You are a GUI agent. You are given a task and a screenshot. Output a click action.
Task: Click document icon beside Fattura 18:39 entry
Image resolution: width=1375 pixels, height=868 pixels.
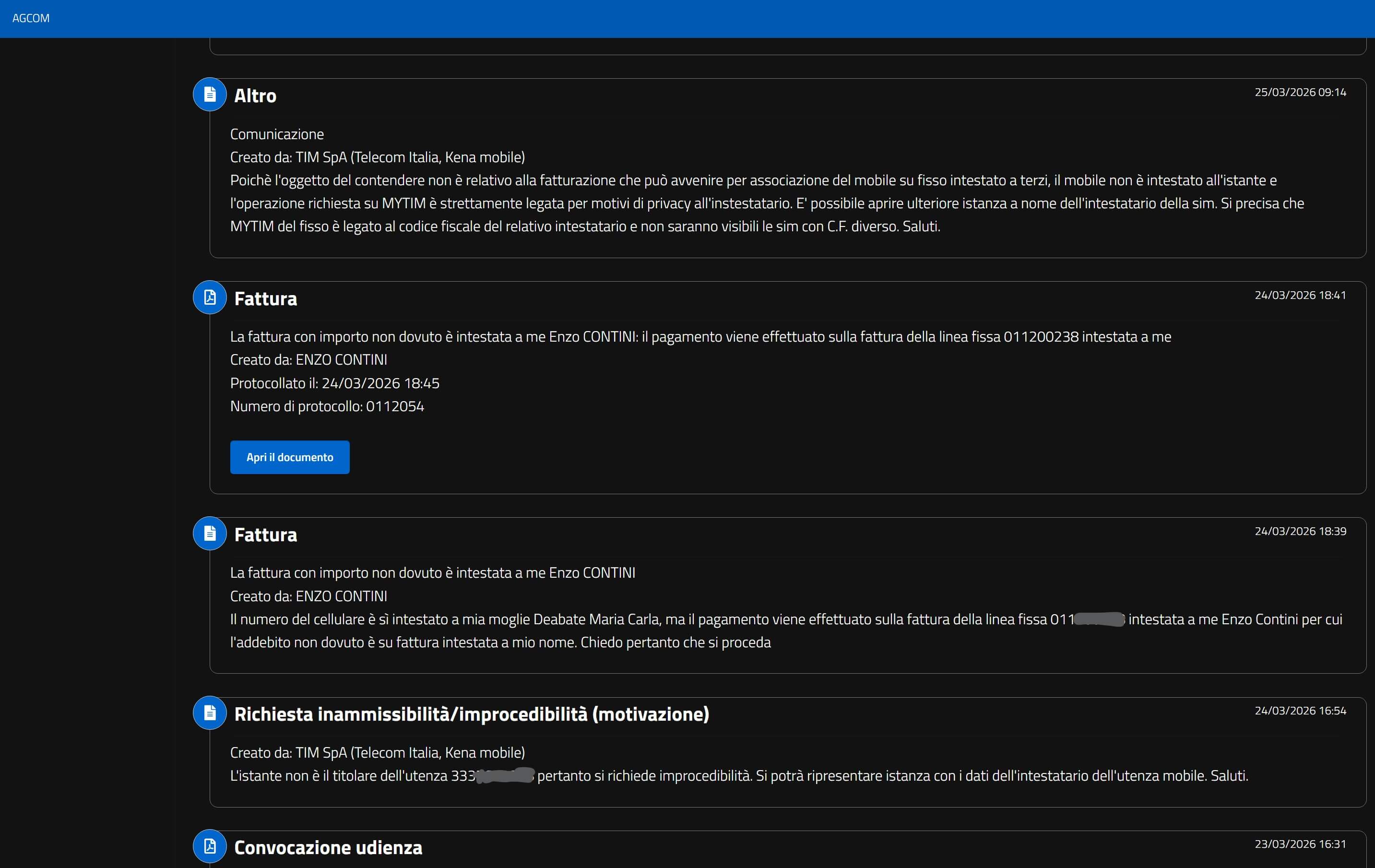[210, 534]
